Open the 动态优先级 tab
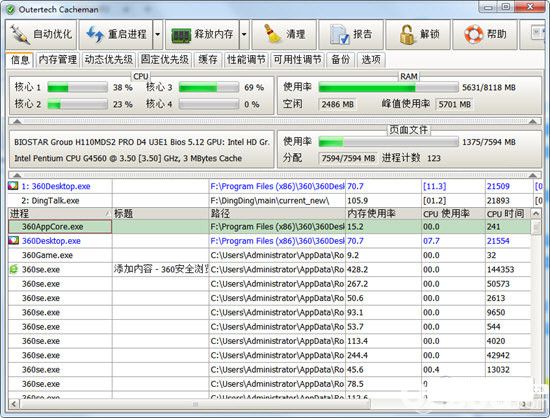The height and width of the screenshot is (418, 550). 109,60
